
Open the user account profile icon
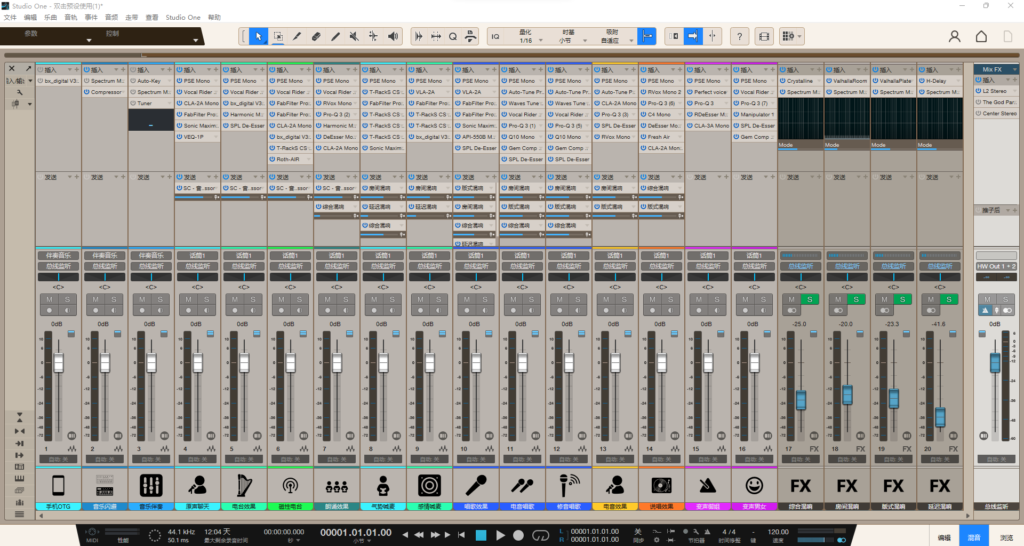[x=954, y=37]
